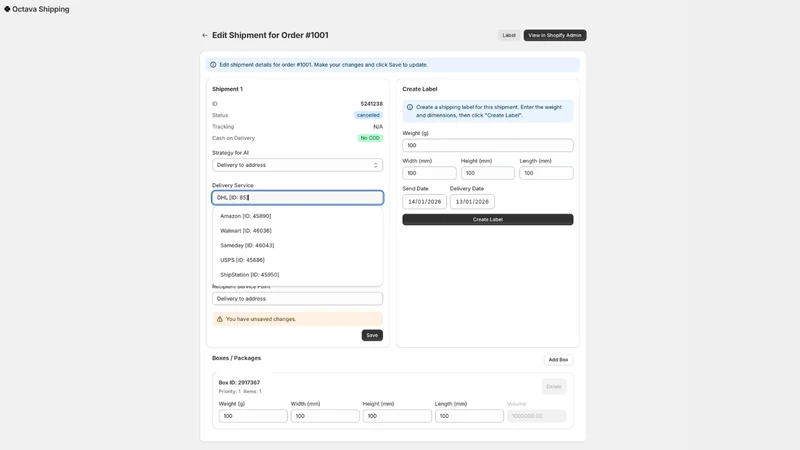Click the Create Label button
The height and width of the screenshot is (450, 800).
[x=488, y=219]
